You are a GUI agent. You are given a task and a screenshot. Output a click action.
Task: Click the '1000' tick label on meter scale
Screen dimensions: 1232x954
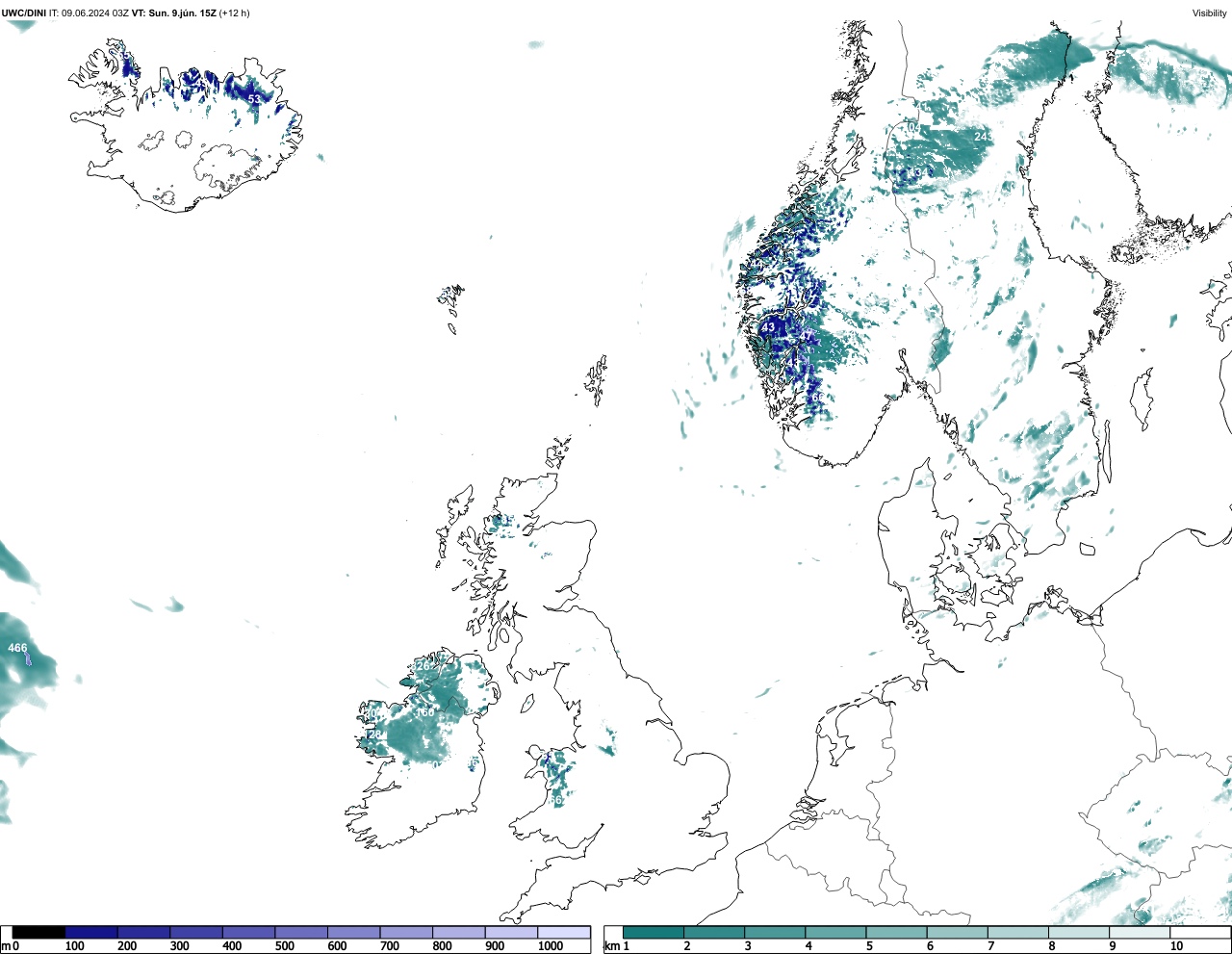point(551,946)
